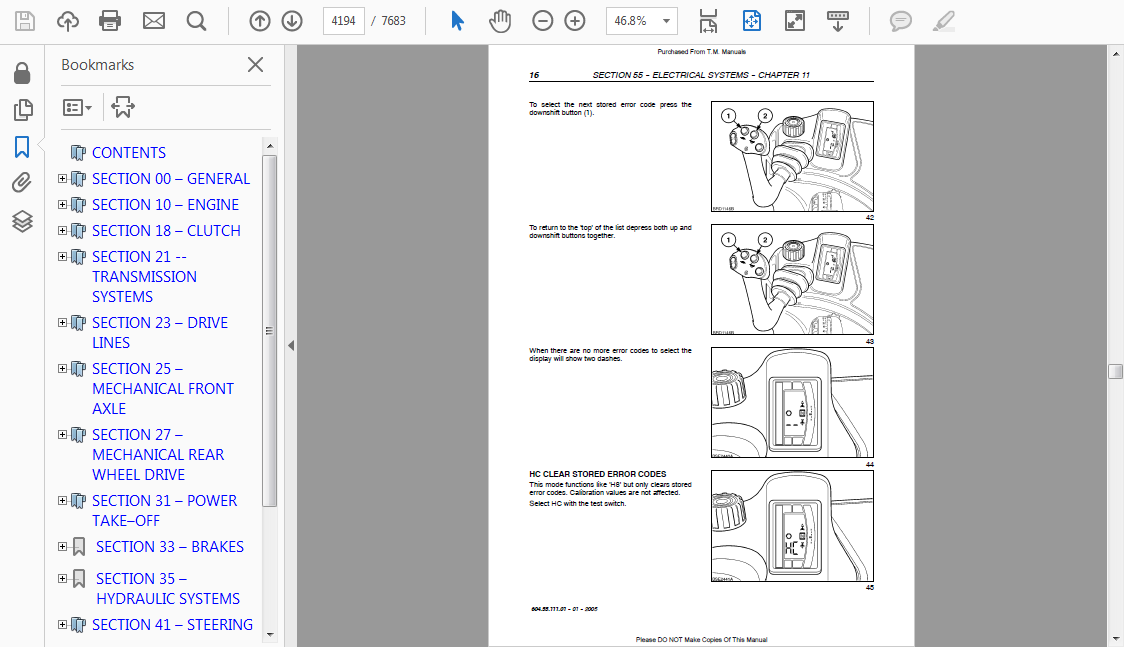Expand SECTION 10 – ENGINE bookmark
The image size is (1124, 647).
coord(62,204)
